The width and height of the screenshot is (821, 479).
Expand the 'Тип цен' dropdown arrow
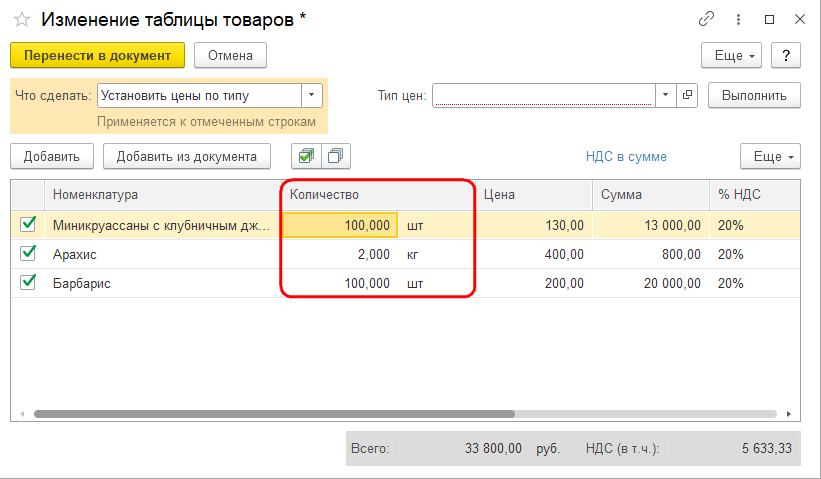[x=665, y=95]
